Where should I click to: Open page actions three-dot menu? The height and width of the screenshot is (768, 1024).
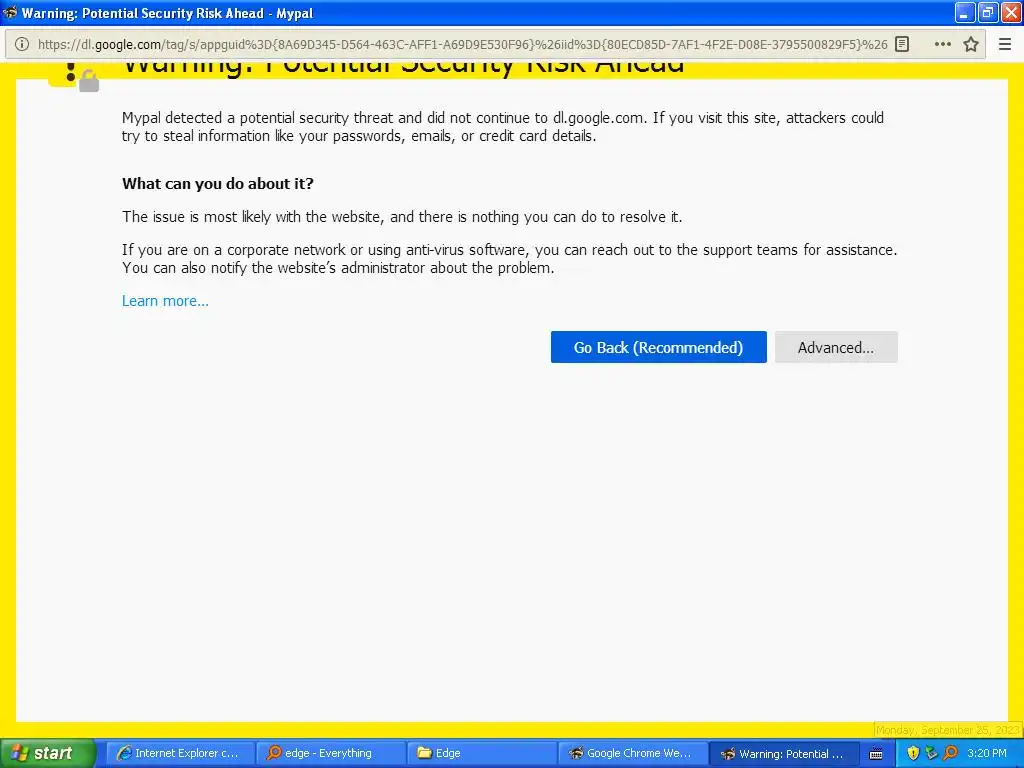[942, 44]
